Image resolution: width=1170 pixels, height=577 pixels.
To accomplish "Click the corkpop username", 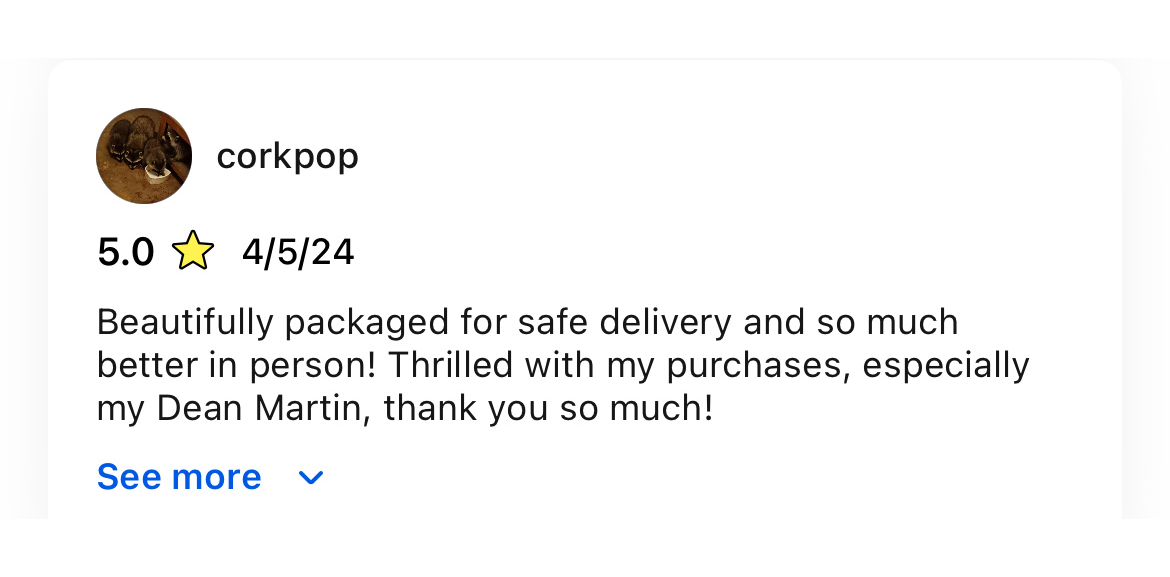I will (x=287, y=156).
